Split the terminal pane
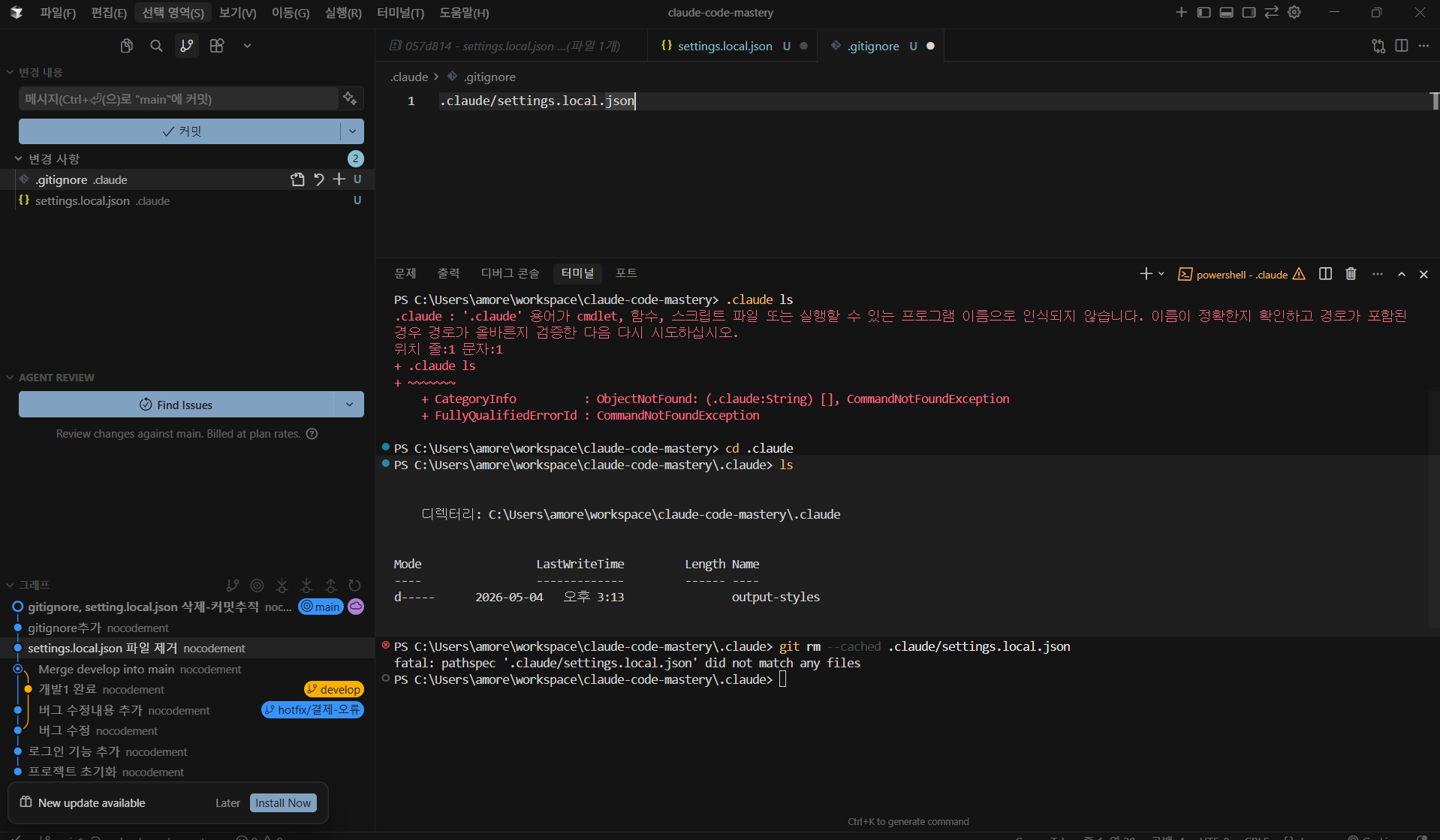Image resolution: width=1440 pixels, height=840 pixels. (x=1326, y=274)
